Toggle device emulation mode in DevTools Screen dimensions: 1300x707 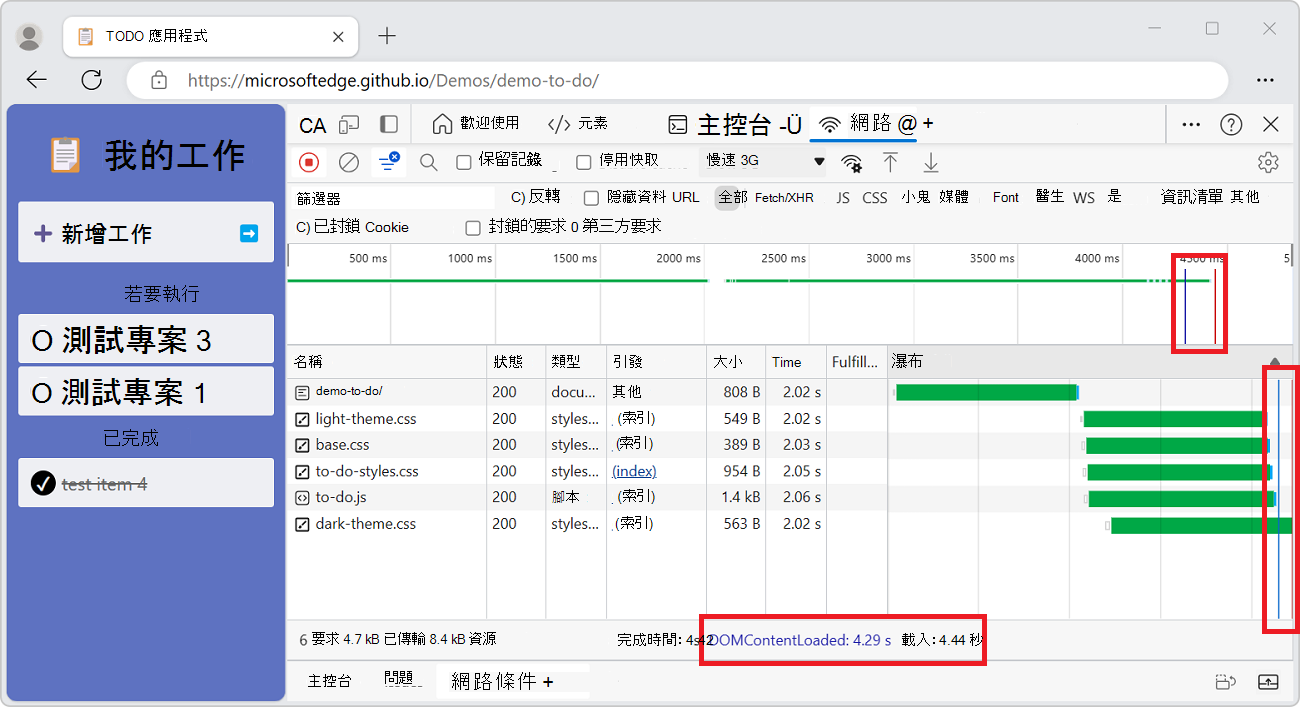[x=349, y=123]
